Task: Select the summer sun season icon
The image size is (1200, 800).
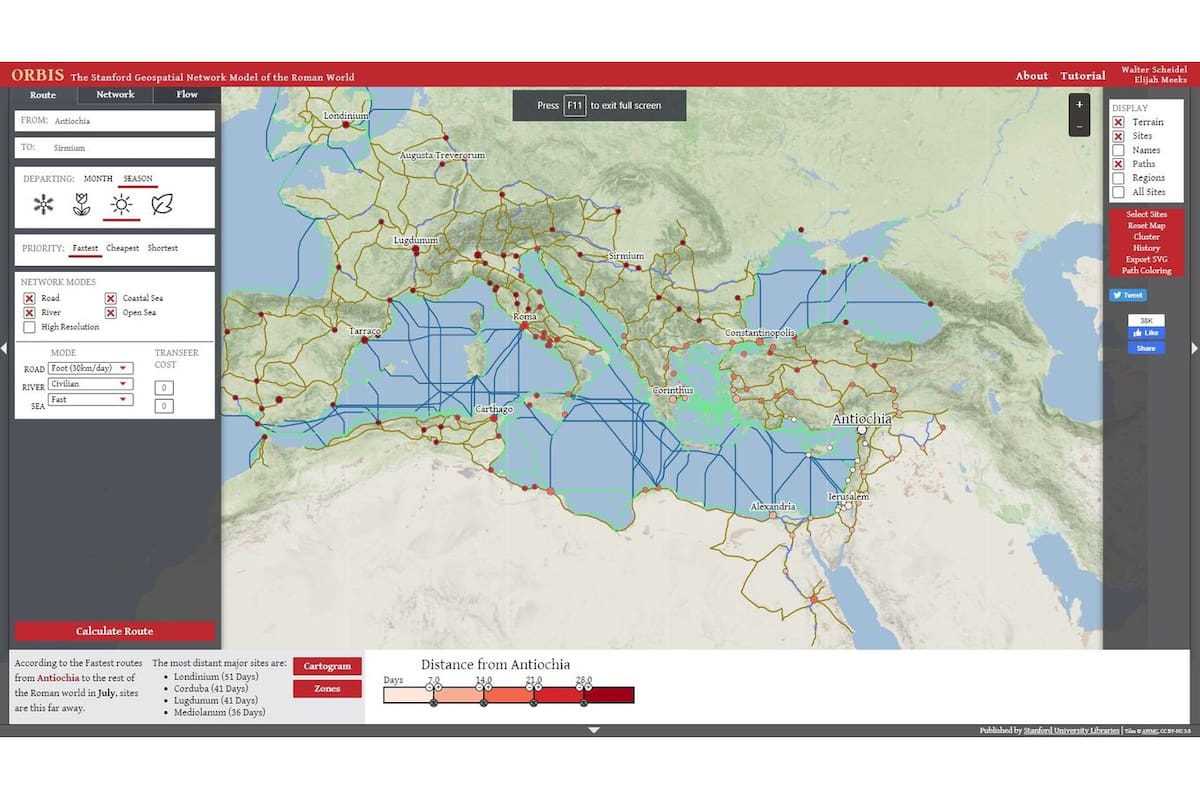Action: coord(121,205)
